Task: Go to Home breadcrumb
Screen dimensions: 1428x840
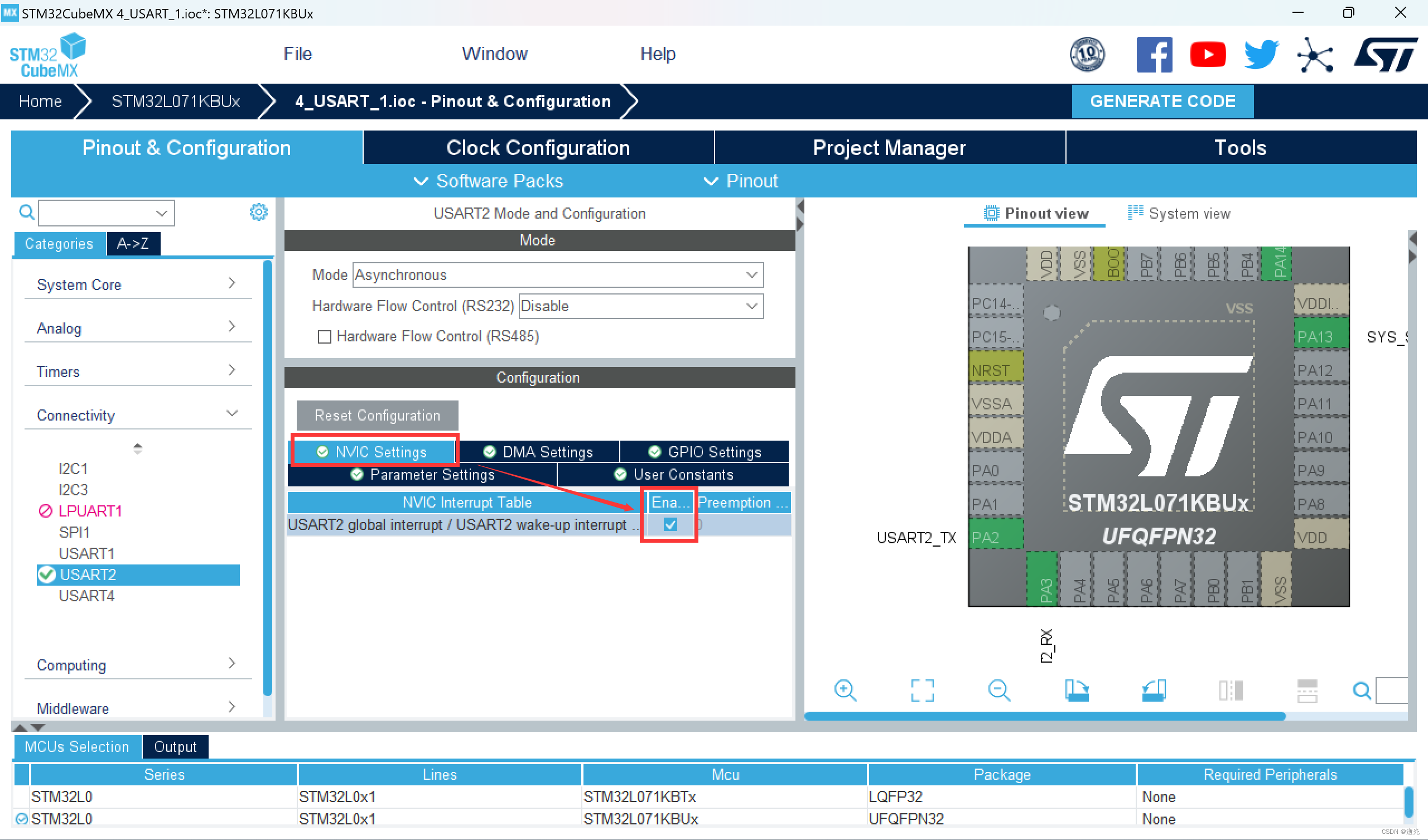Action: [x=40, y=101]
